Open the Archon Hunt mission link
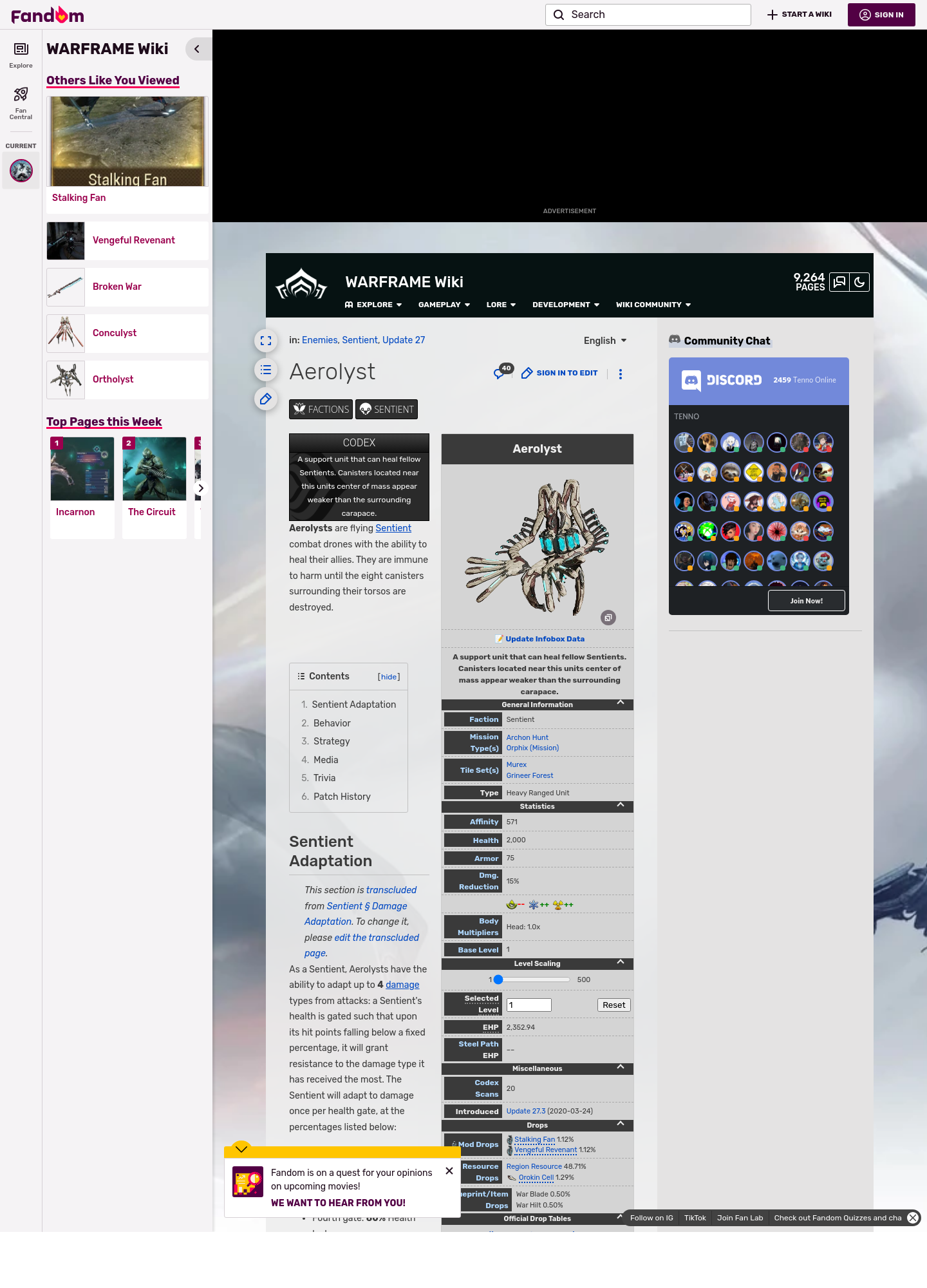Screen dimensions: 927x1288 coord(527,737)
